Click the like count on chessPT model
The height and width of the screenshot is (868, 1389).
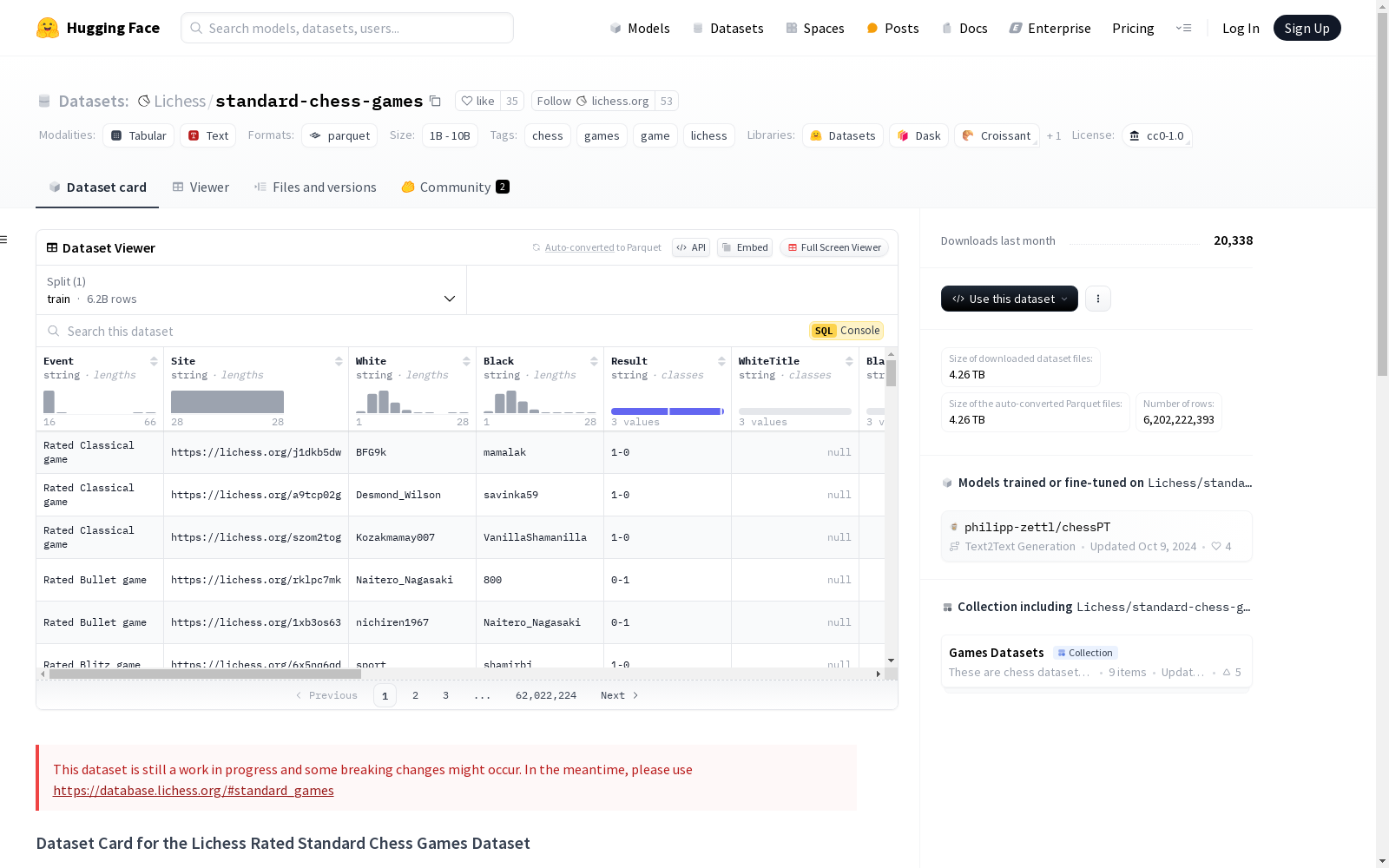click(1221, 546)
